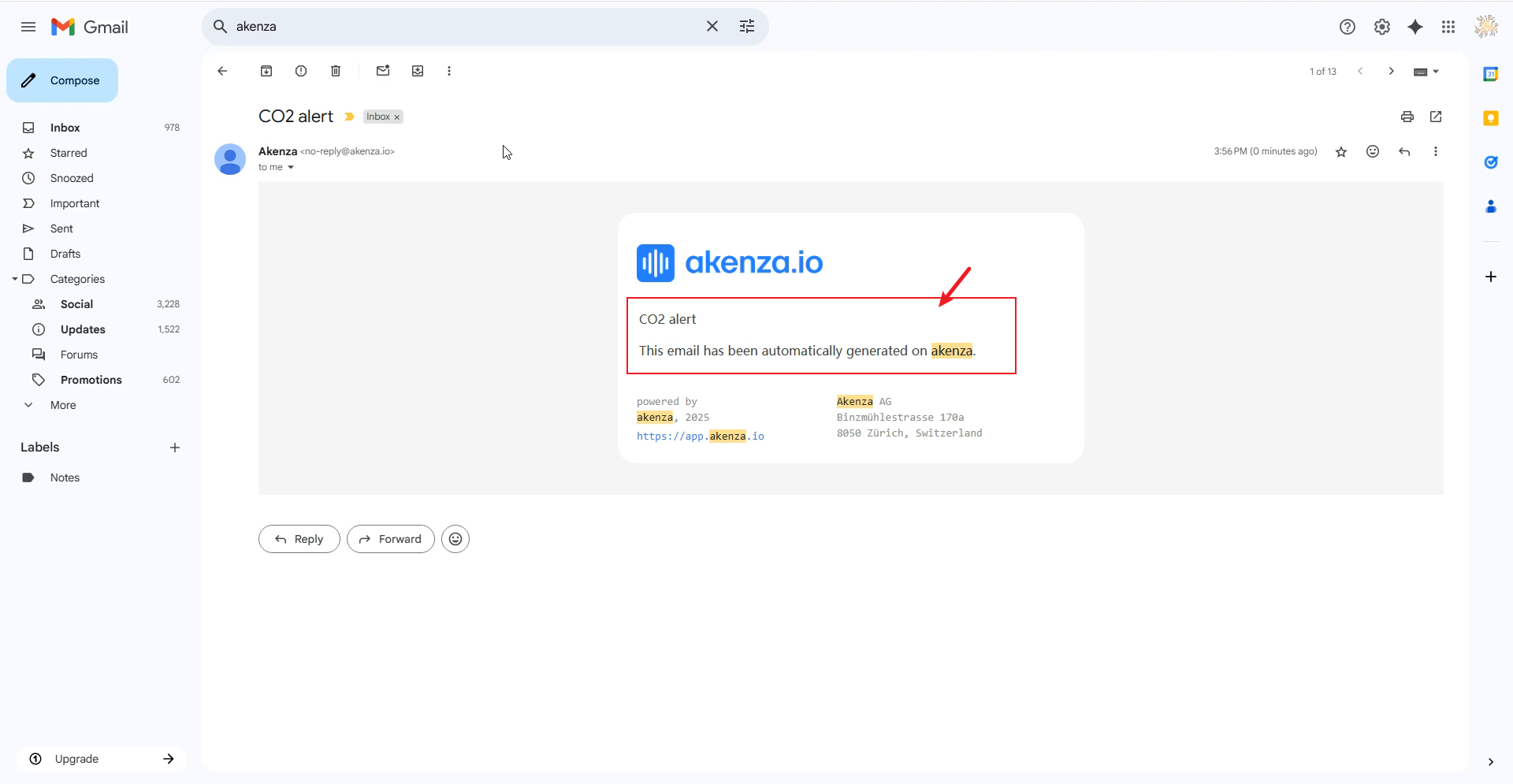Screen dimensions: 1513x784
Task: Open Settings gear icon
Action: [x=1382, y=27]
